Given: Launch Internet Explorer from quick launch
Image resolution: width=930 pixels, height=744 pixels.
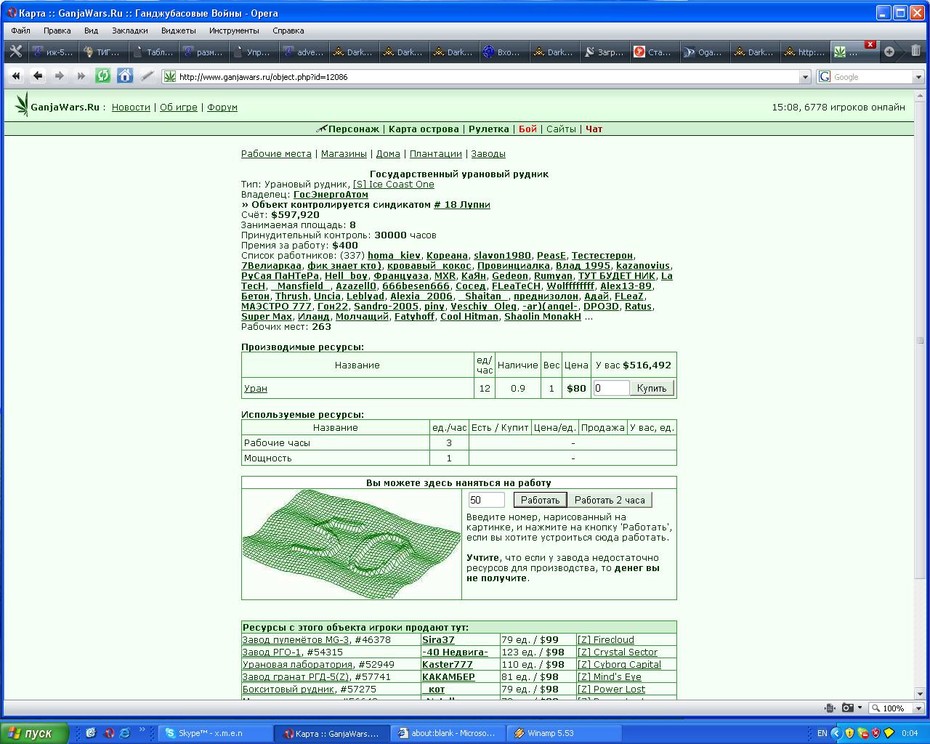Looking at the screenshot, I should 125,733.
